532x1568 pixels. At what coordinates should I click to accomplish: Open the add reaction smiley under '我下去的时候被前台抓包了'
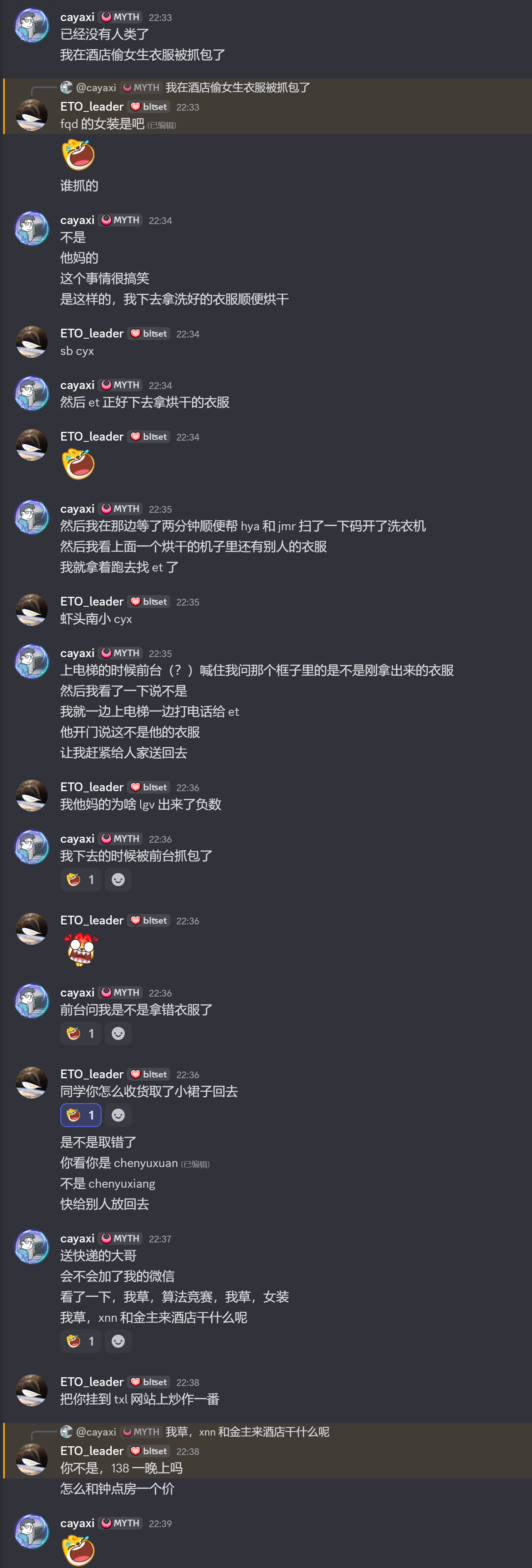118,880
